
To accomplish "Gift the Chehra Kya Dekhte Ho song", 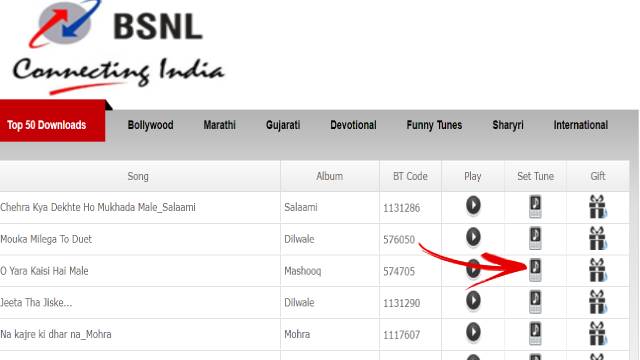I will 598,207.
